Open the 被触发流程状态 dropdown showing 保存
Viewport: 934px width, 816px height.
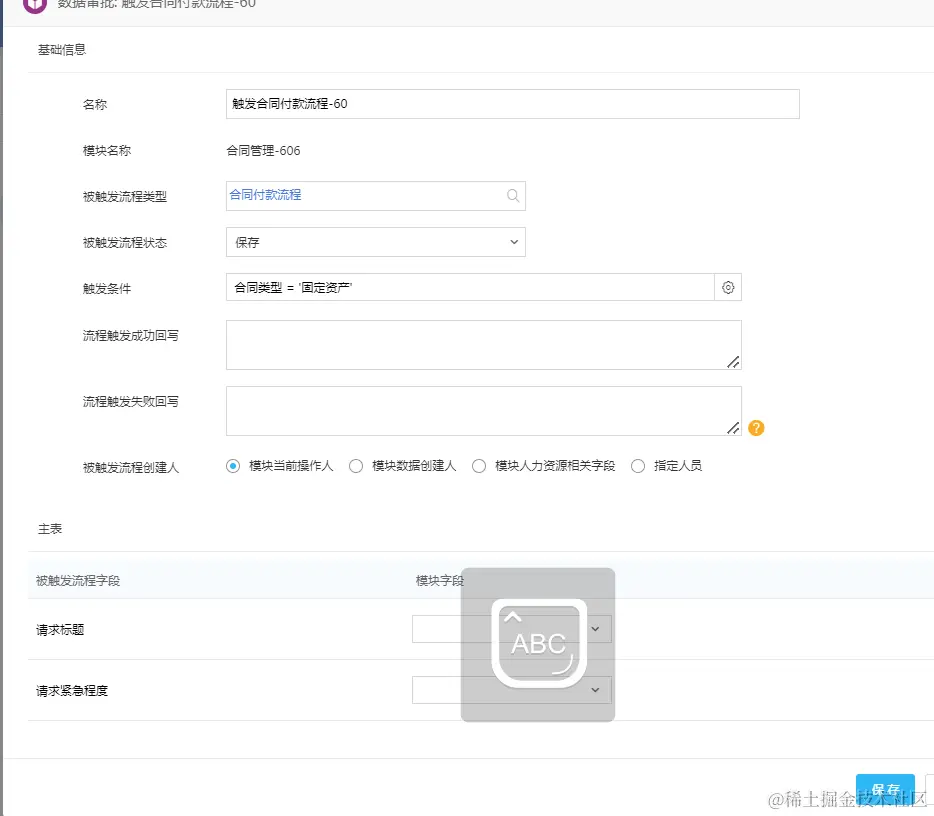pos(376,242)
